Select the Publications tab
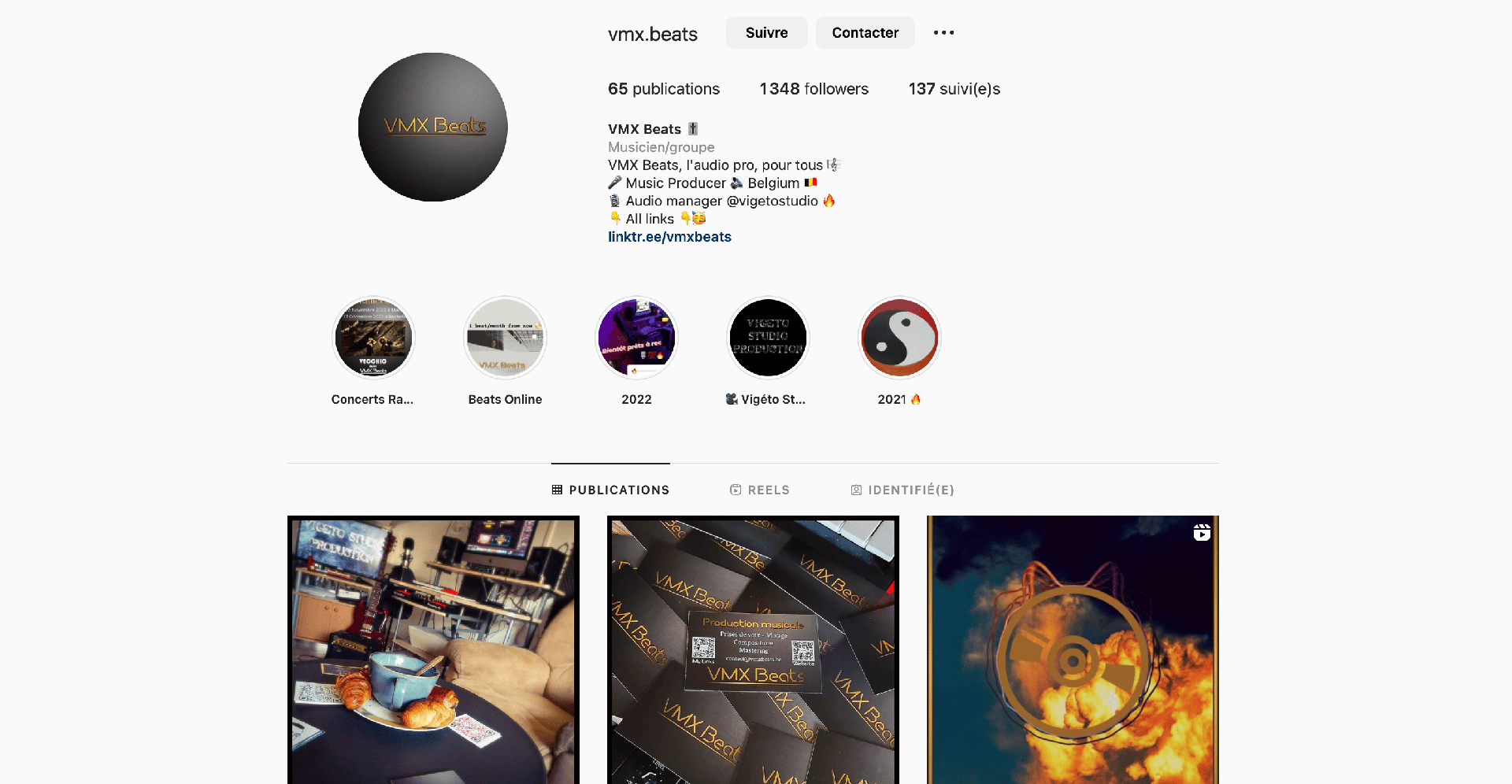 (610, 490)
